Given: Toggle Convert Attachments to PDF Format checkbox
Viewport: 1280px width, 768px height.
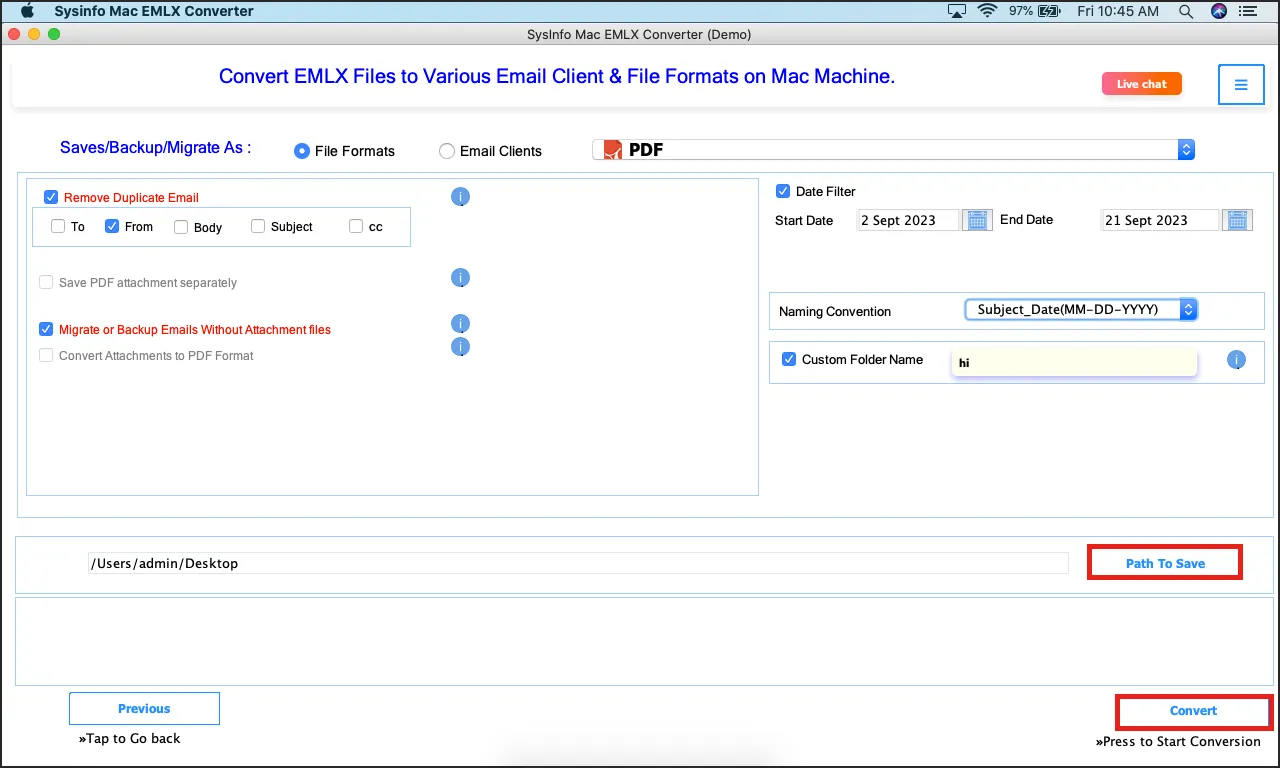Looking at the screenshot, I should pyautogui.click(x=46, y=355).
